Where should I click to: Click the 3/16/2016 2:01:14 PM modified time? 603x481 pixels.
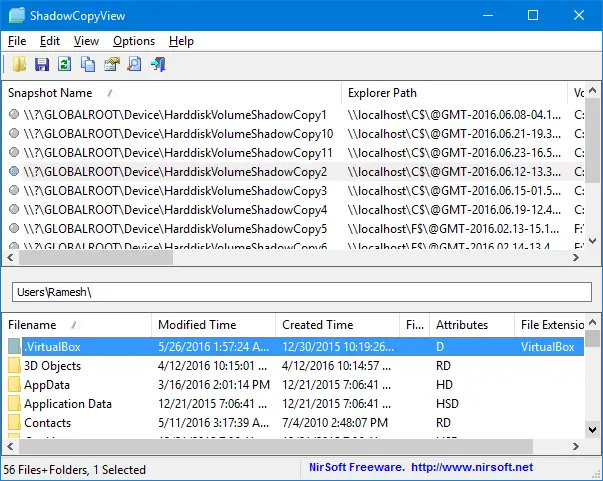(x=214, y=385)
